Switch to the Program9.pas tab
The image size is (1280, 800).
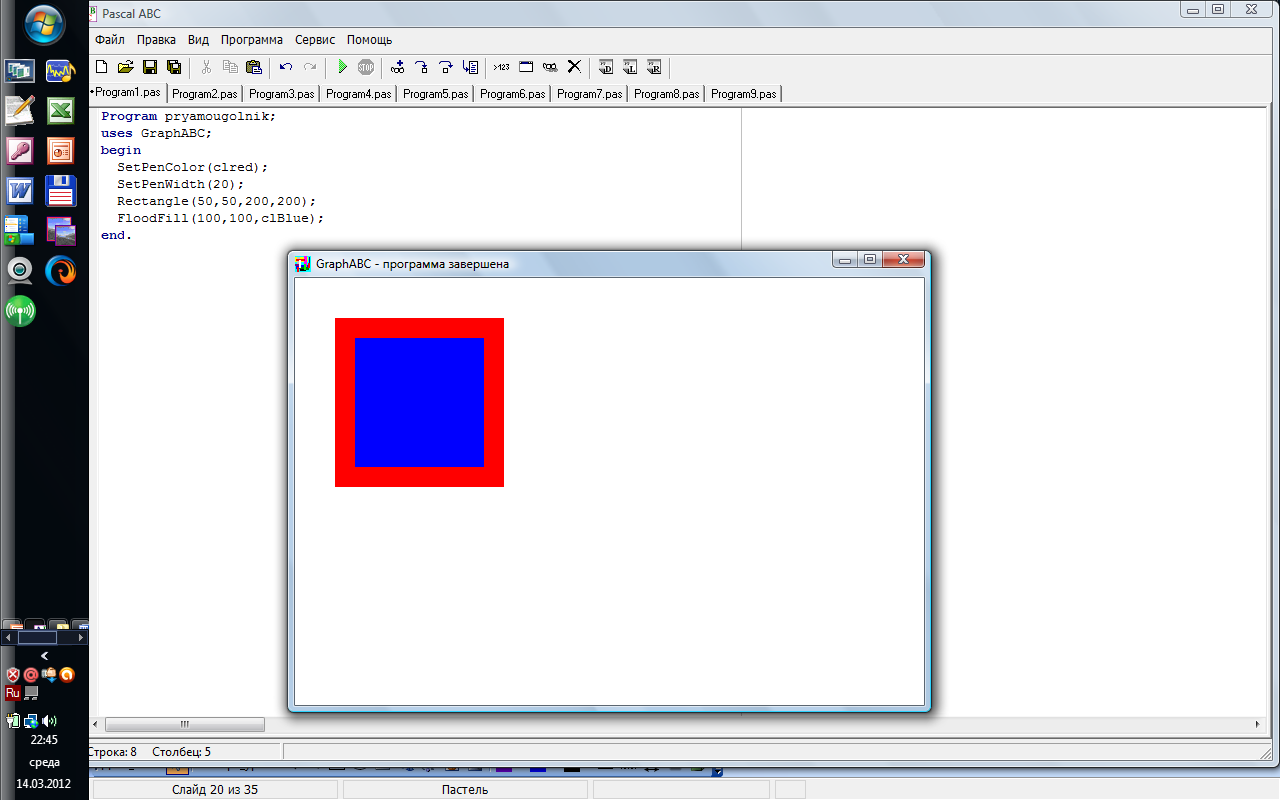click(743, 94)
